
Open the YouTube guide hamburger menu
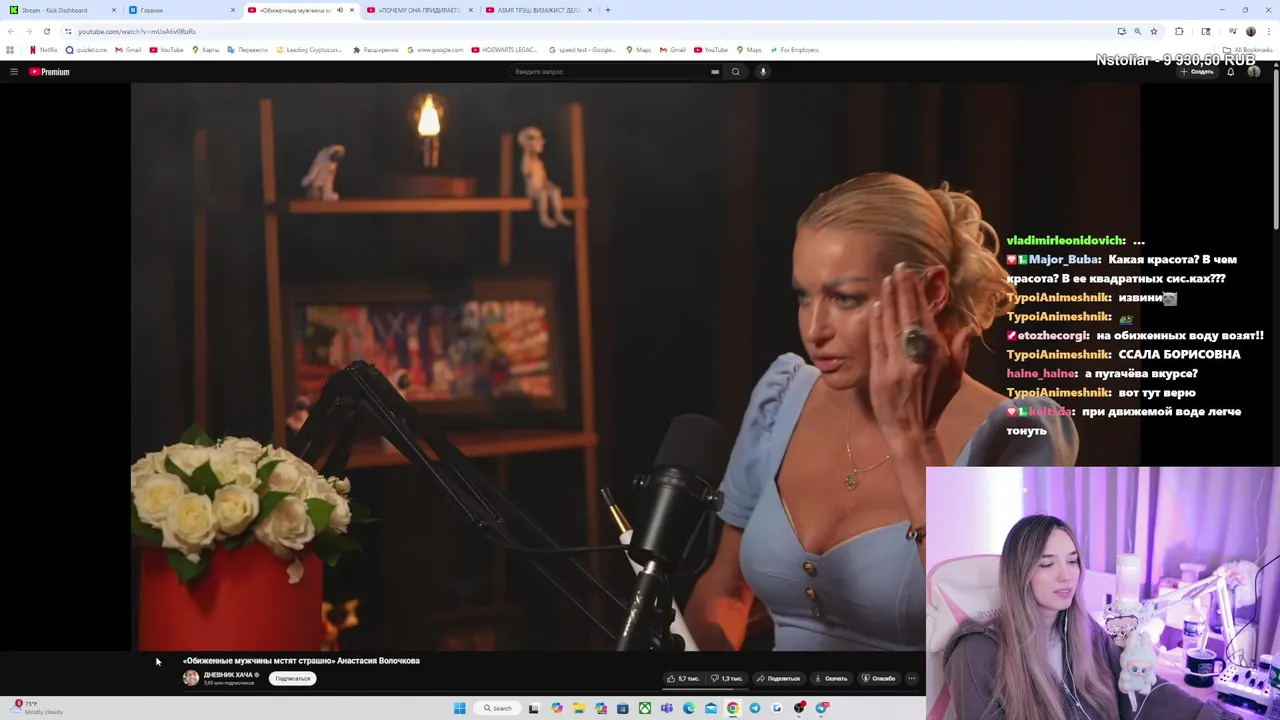14,72
